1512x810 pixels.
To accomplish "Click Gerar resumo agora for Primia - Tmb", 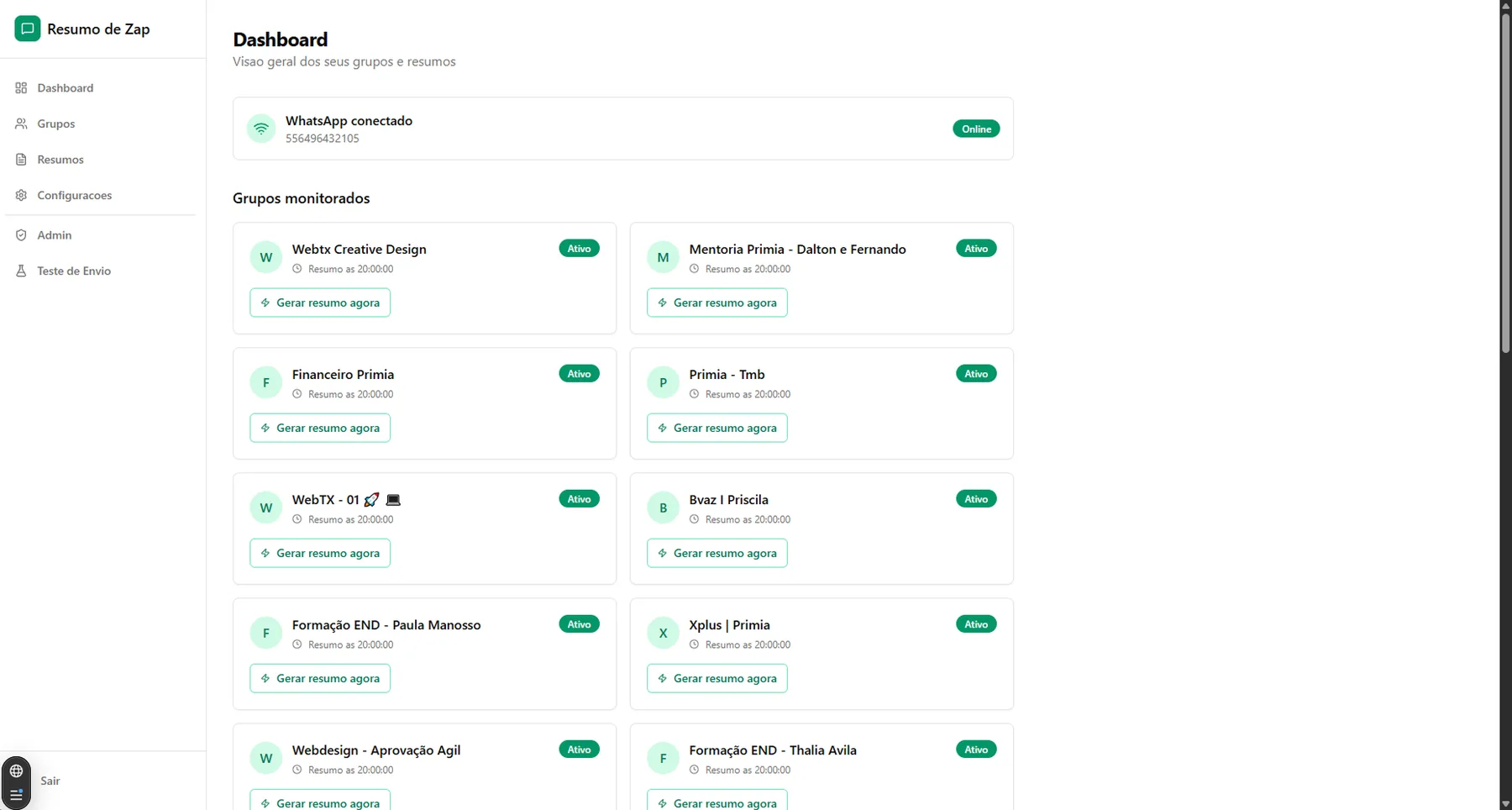I will 717,428.
